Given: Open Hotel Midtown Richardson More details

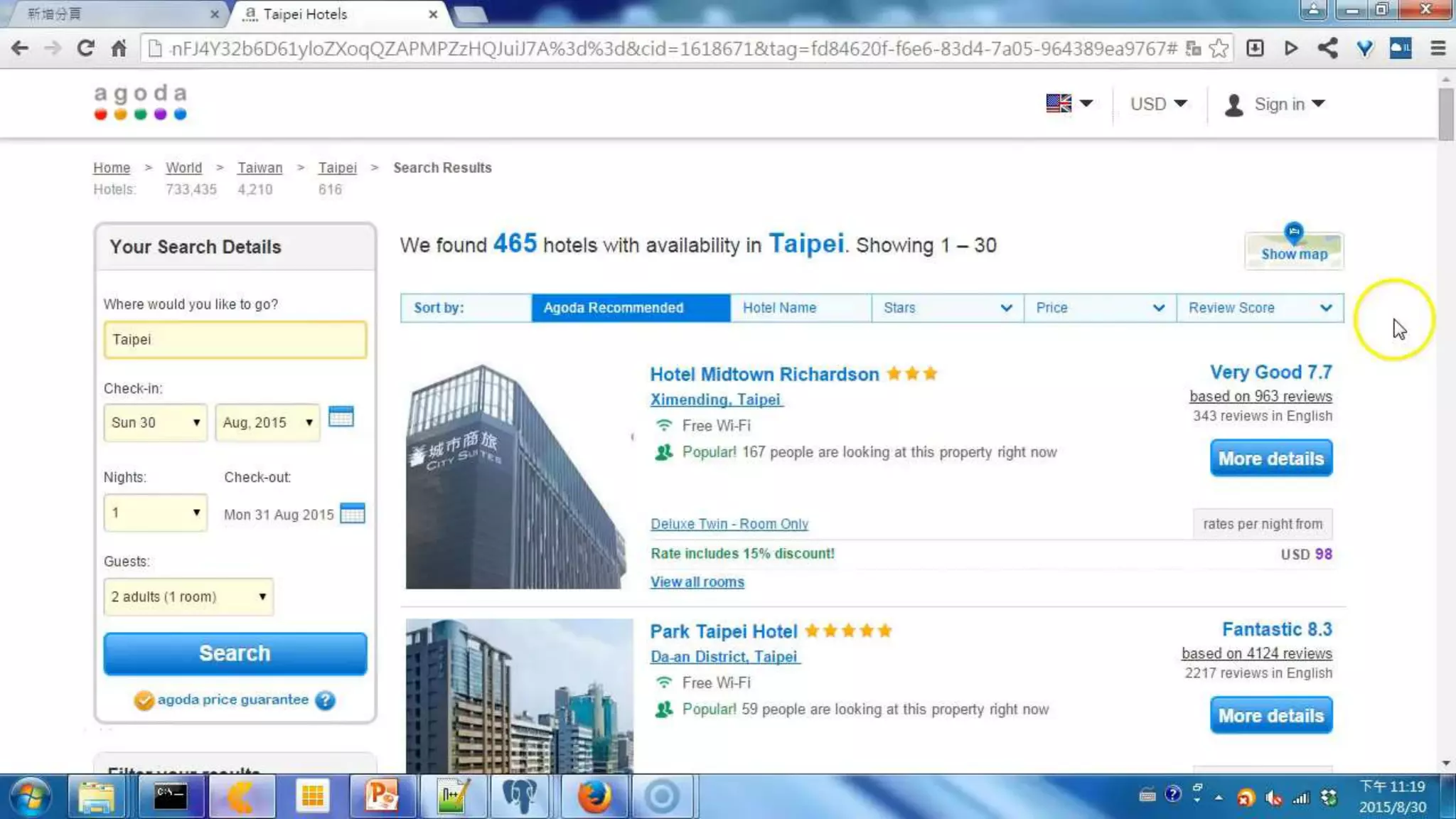Looking at the screenshot, I should 1270,459.
